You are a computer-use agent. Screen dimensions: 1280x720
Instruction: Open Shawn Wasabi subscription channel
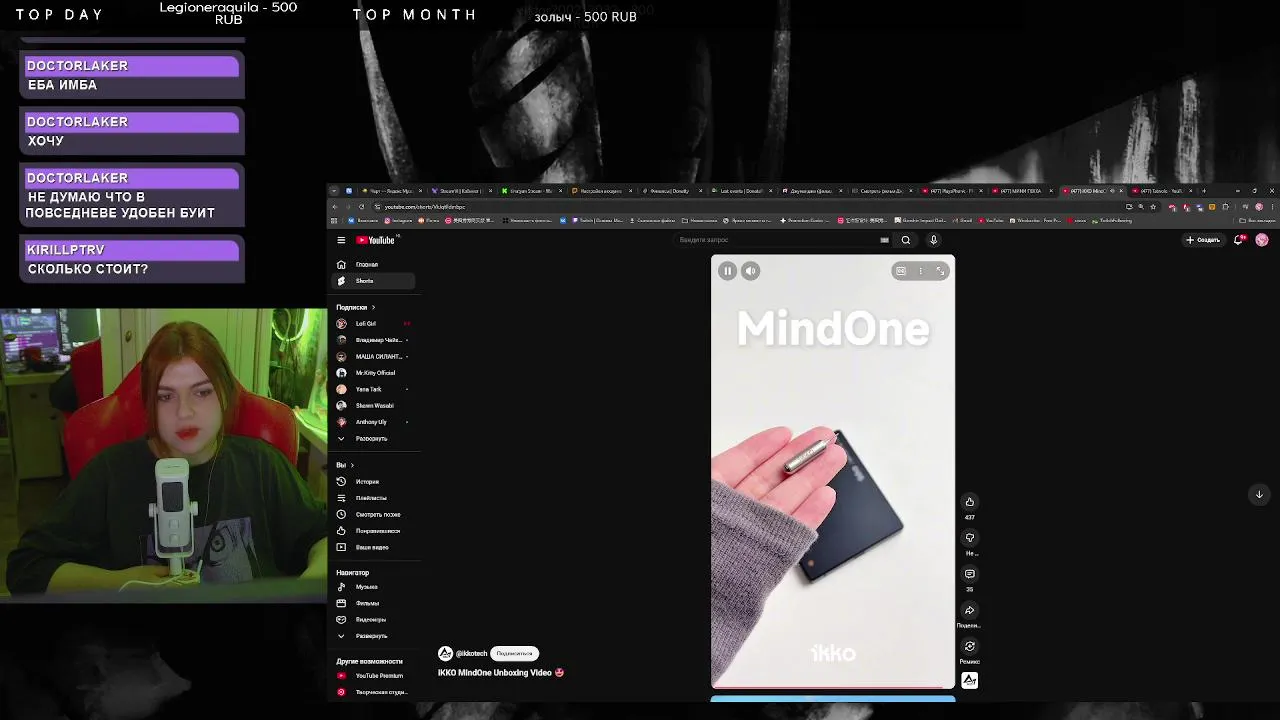click(372, 406)
